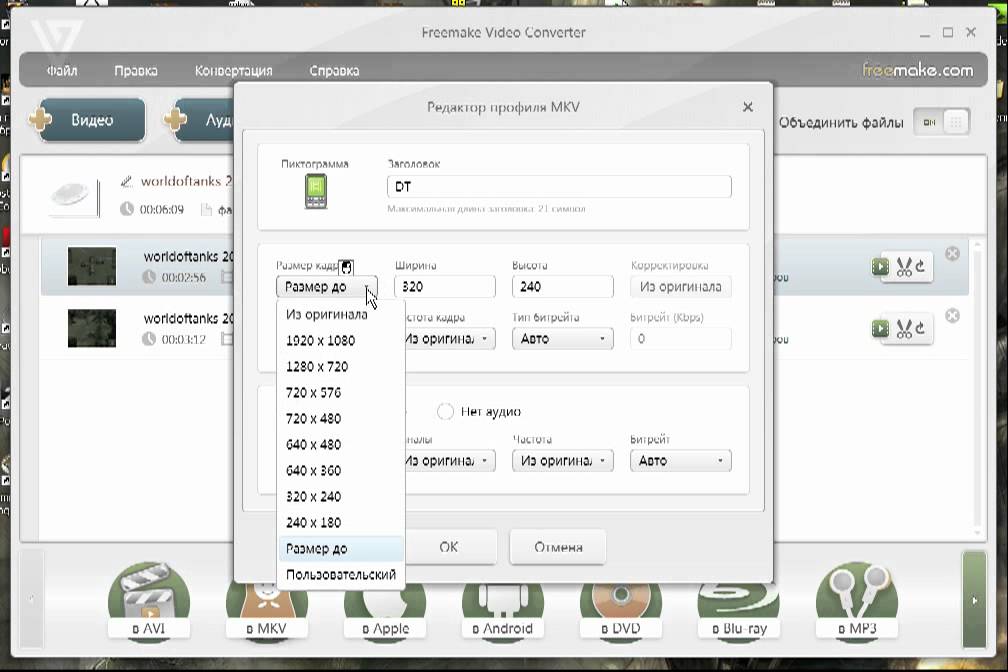Image resolution: width=1008 pixels, height=672 pixels.
Task: Play the 00:03:12 worldoftanks clip
Action: [x=880, y=329]
